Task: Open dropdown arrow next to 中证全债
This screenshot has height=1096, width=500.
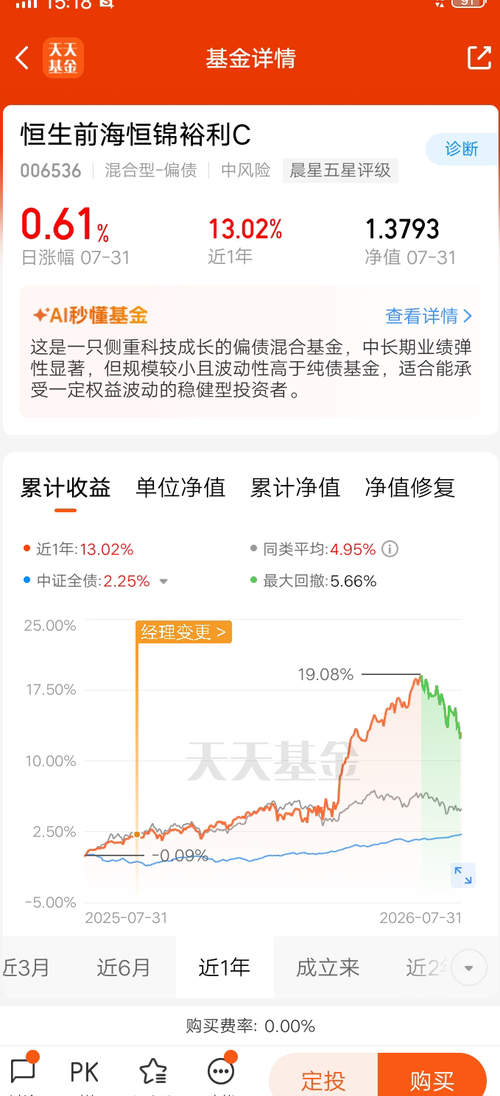Action: (x=164, y=582)
